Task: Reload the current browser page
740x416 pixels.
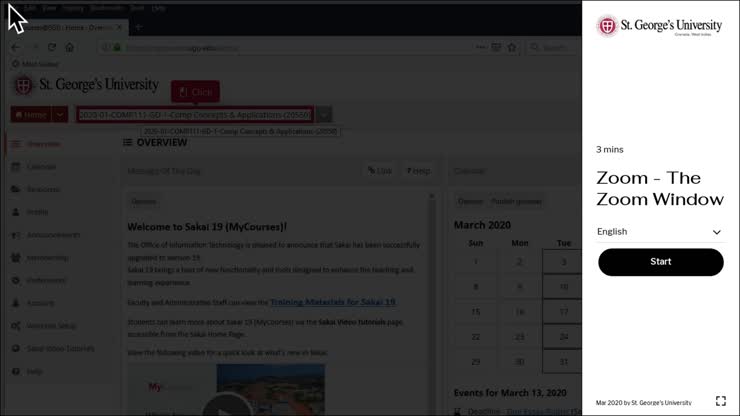Action: 52,47
